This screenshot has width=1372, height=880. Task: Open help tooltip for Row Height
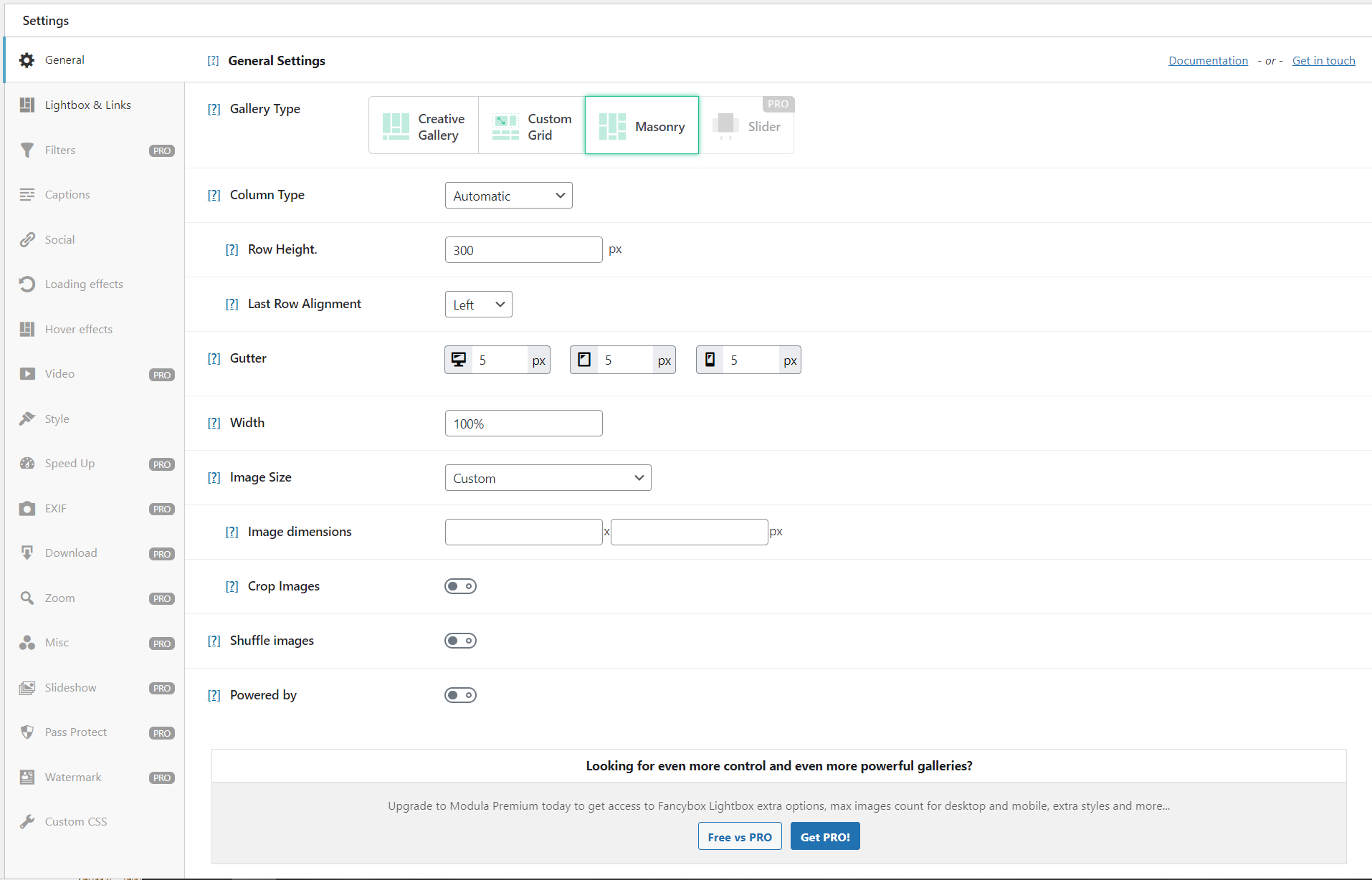[x=232, y=249]
